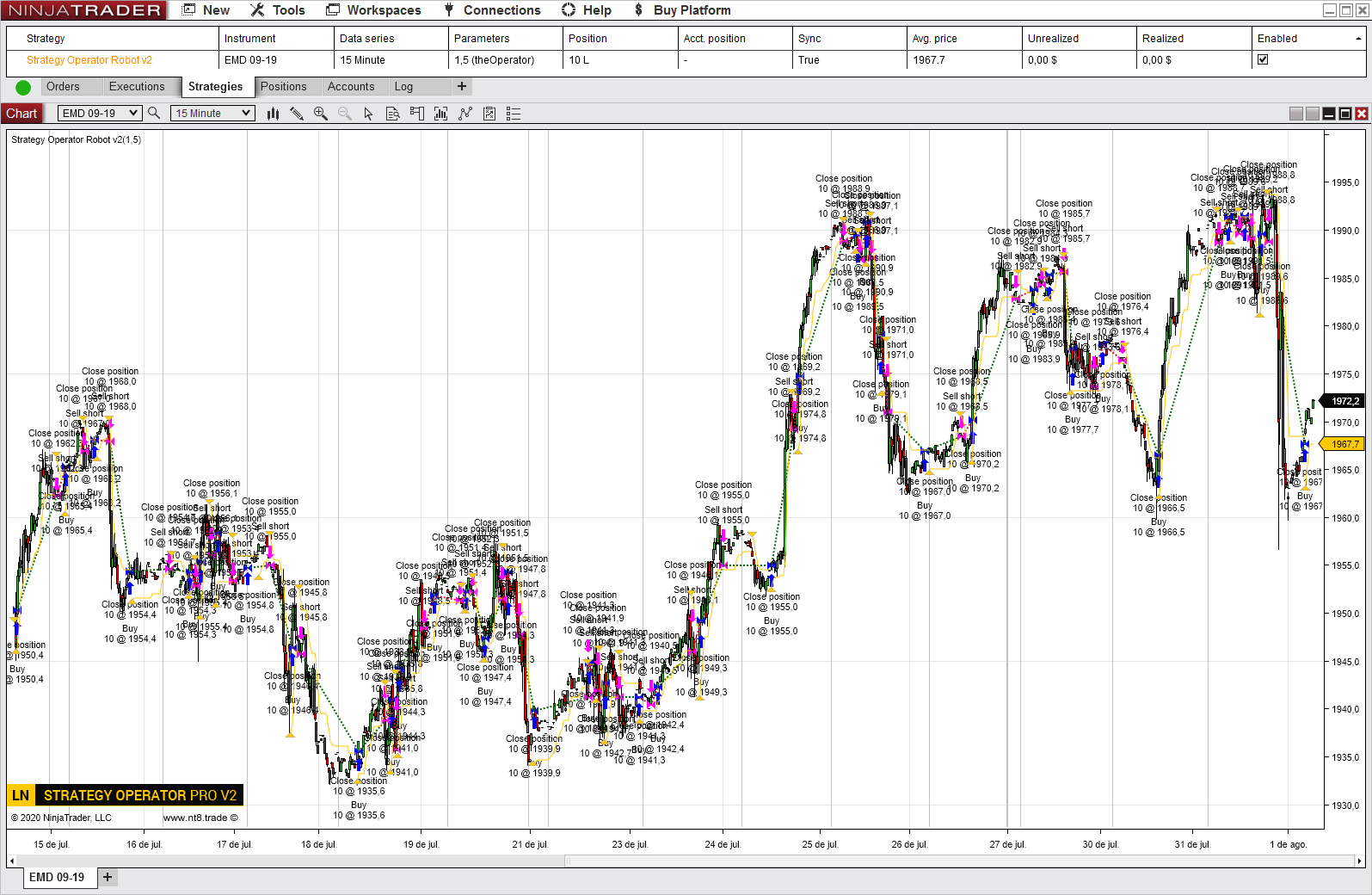Click the right arrow of the horizontal chart scrollbar
This screenshot has height=895, width=1372.
[1359, 861]
